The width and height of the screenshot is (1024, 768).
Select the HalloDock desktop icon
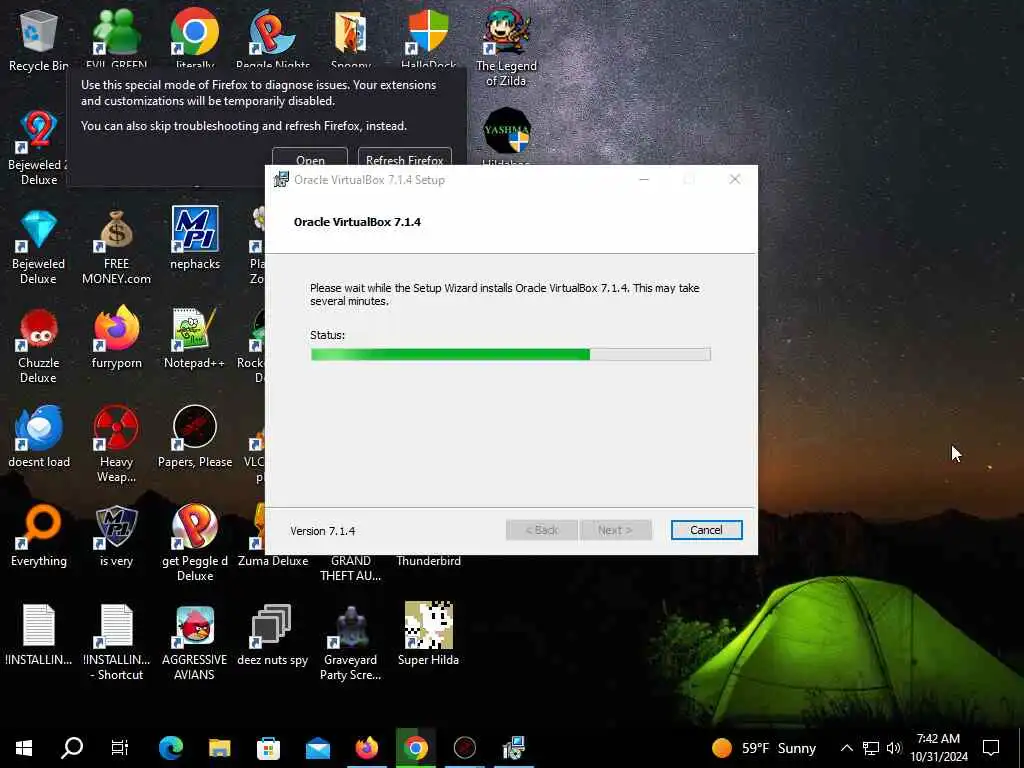point(428,39)
